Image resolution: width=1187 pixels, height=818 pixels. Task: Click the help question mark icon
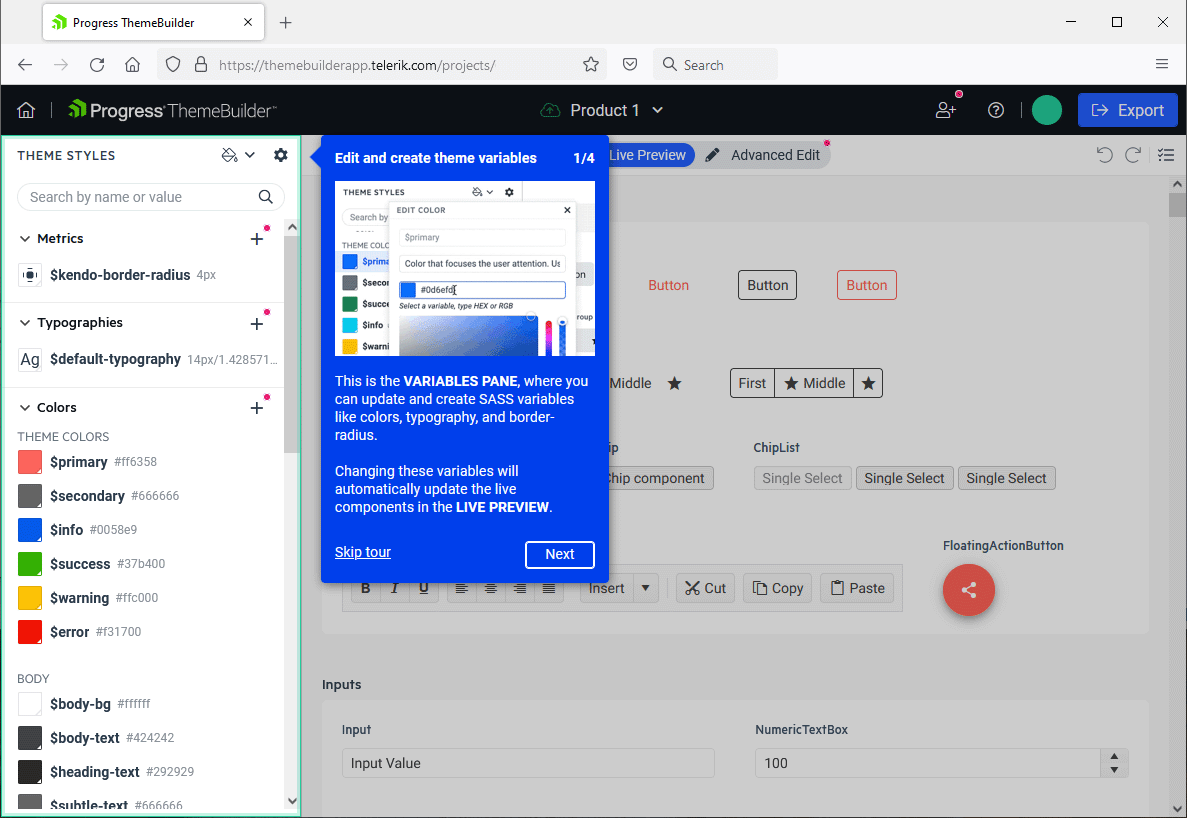point(996,110)
